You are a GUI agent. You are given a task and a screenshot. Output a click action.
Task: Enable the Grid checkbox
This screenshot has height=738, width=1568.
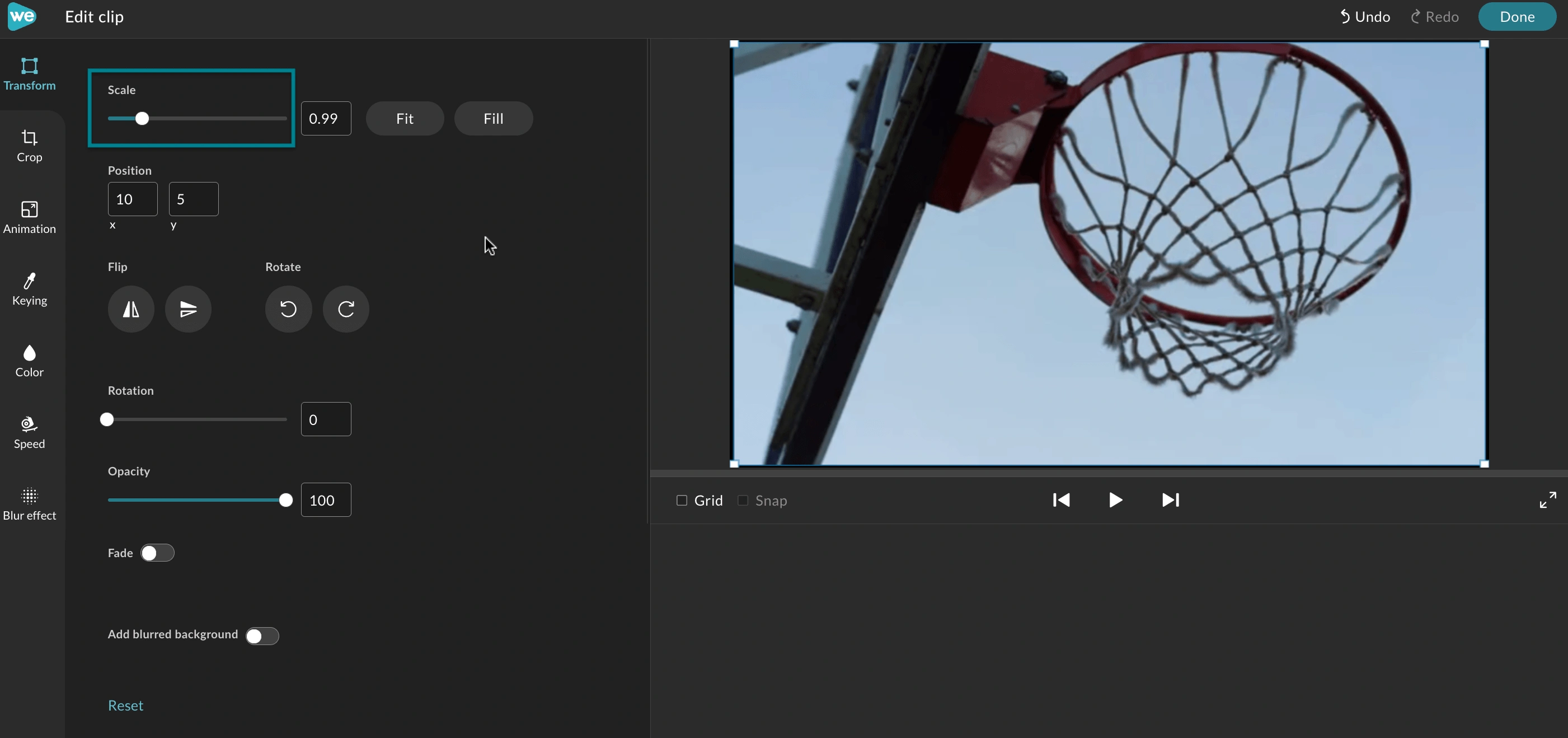(682, 500)
